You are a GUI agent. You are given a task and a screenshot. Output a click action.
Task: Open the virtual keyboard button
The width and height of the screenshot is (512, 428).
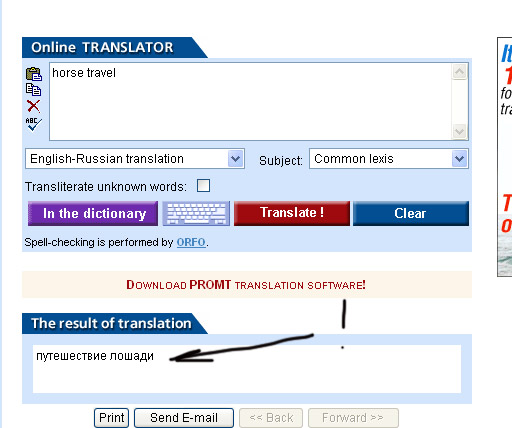[196, 213]
